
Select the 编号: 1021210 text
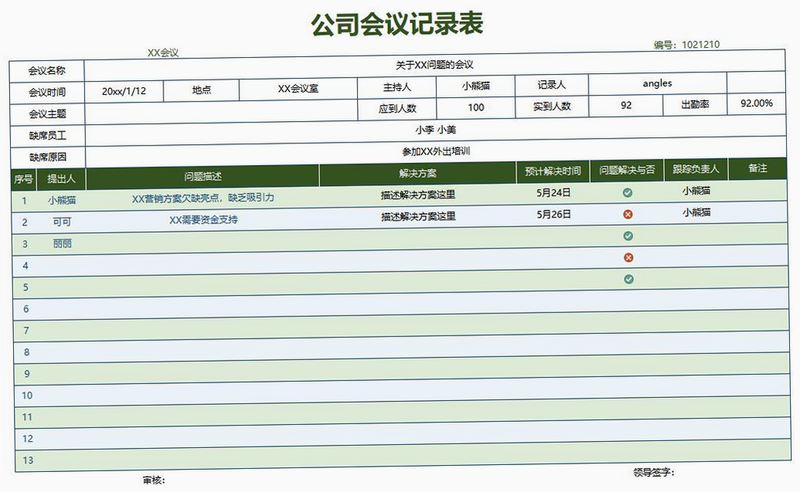(687, 45)
